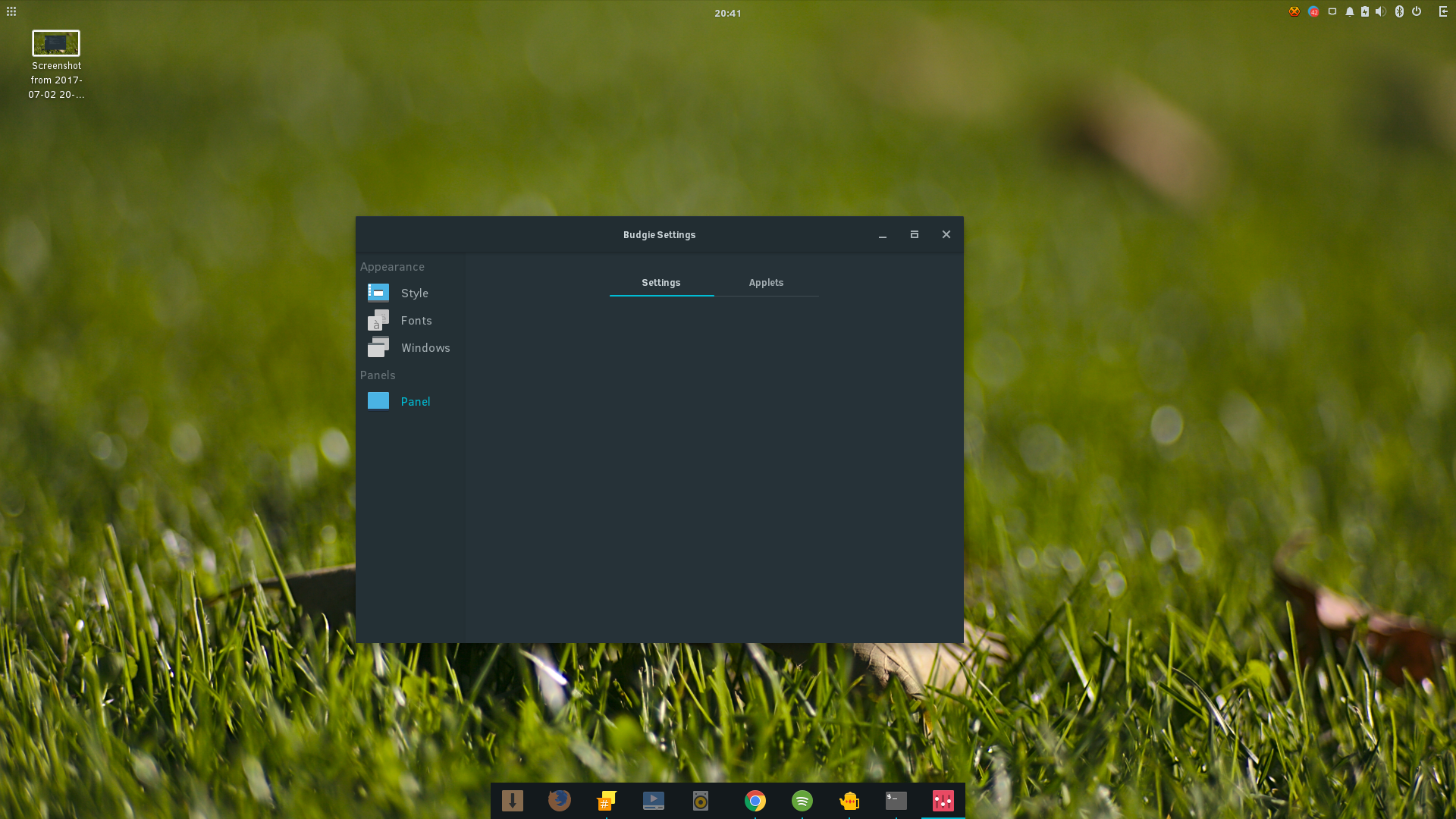Click the Windows icon in the sidebar
1456x819 pixels.
point(378,347)
